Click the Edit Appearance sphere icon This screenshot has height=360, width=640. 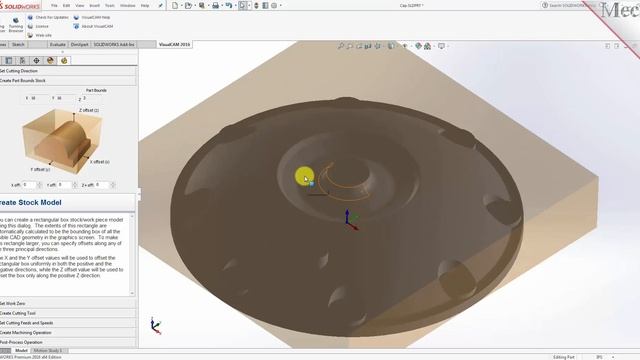[418, 46]
